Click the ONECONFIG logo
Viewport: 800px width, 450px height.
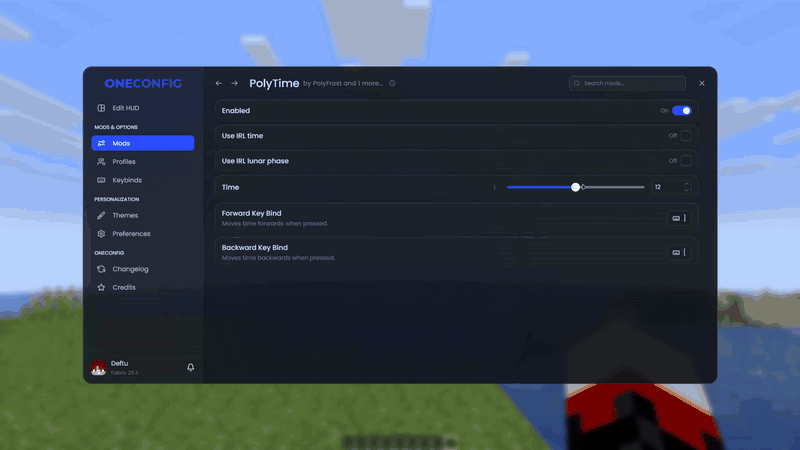click(143, 83)
